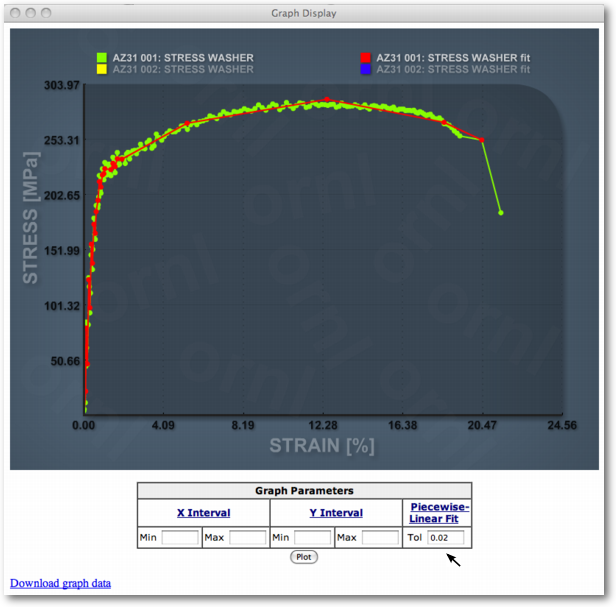Viewport: 616px width, 607px height.
Task: Focus the Y Interval Min input field
Action: tap(312, 538)
